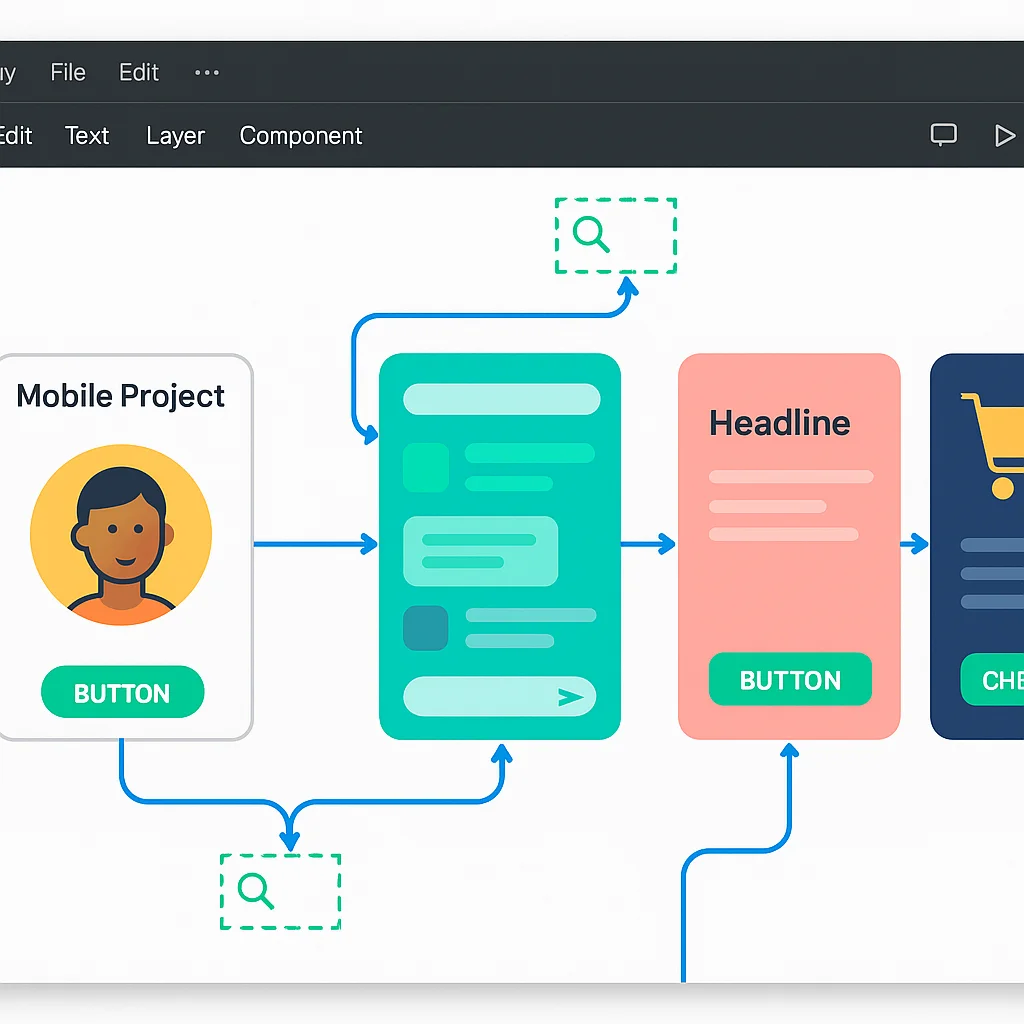
Task: Click the present/play icon in the toolbar
Action: 1005,135
